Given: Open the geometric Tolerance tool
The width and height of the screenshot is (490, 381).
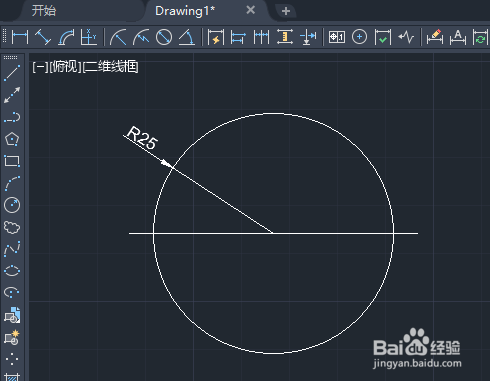Looking at the screenshot, I should (x=337, y=37).
